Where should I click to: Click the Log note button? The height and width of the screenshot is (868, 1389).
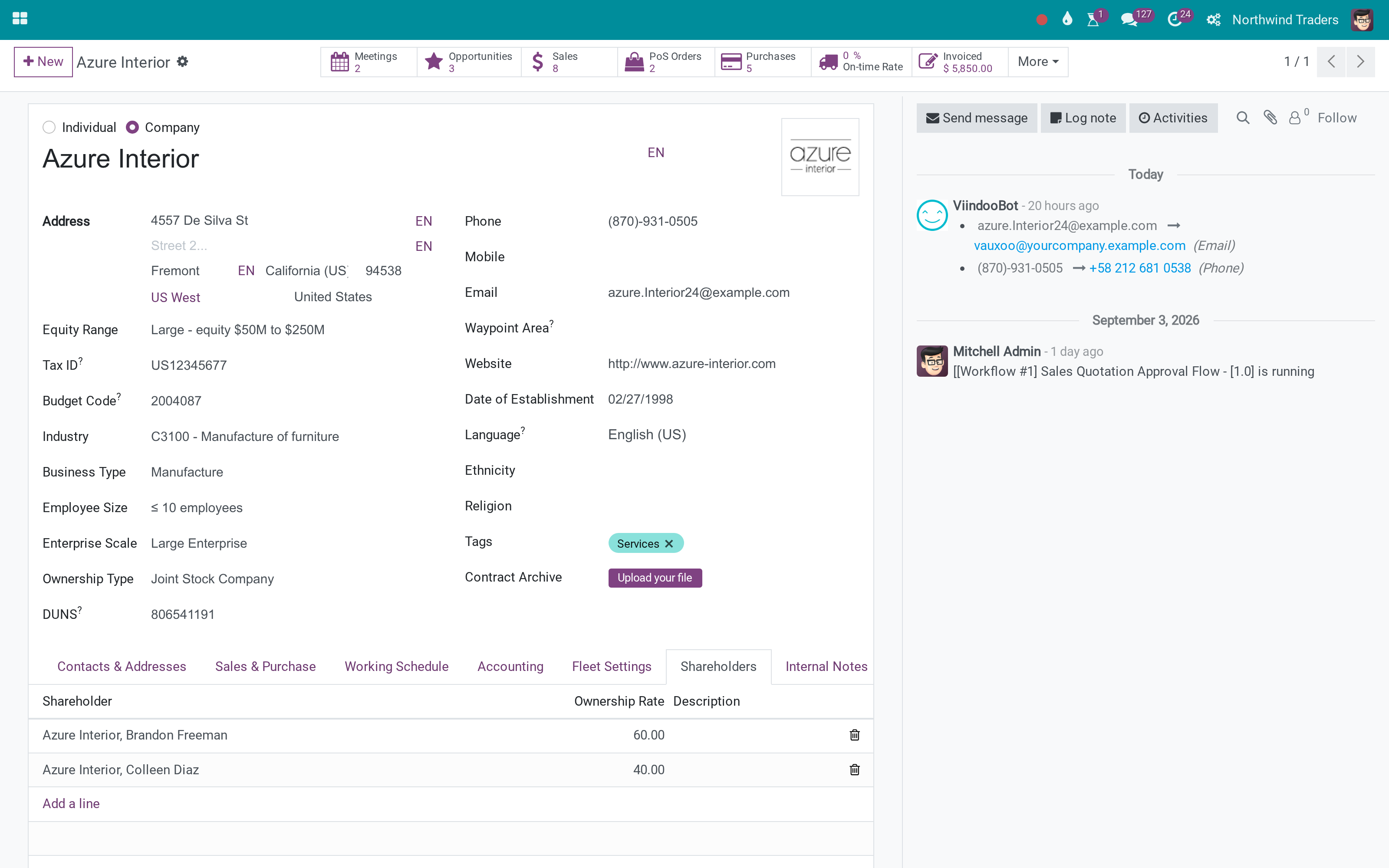pyautogui.click(x=1083, y=118)
